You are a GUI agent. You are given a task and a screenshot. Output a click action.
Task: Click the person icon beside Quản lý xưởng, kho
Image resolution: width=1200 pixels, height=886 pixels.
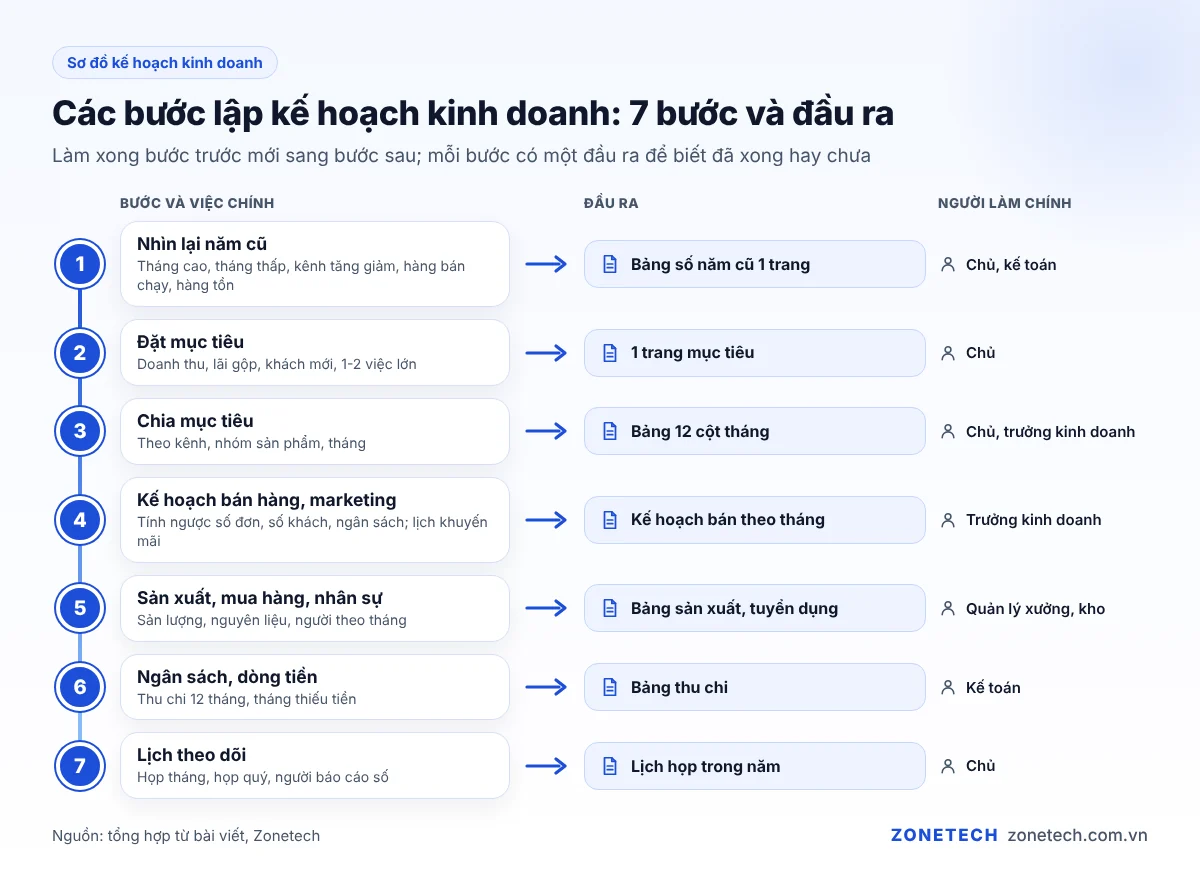(x=947, y=608)
